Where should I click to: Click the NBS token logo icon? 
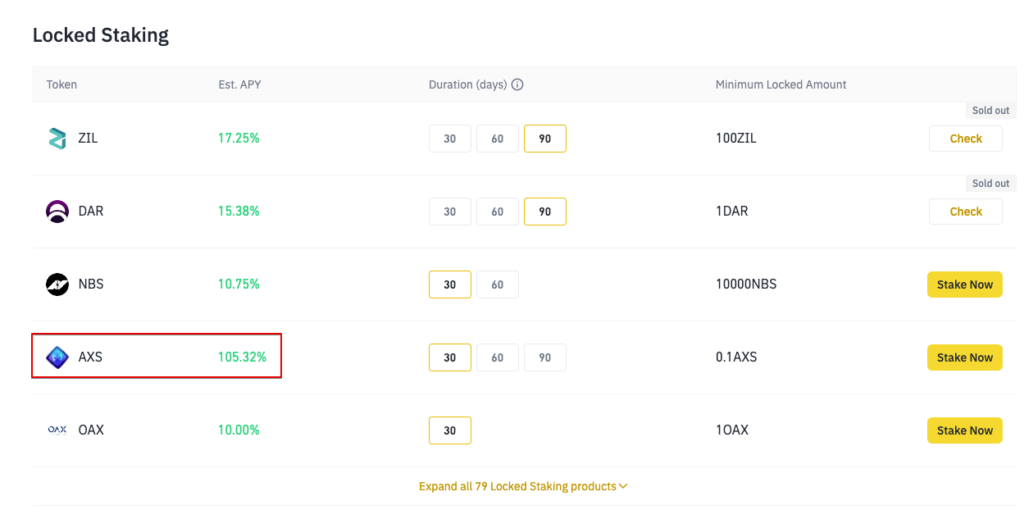57,285
